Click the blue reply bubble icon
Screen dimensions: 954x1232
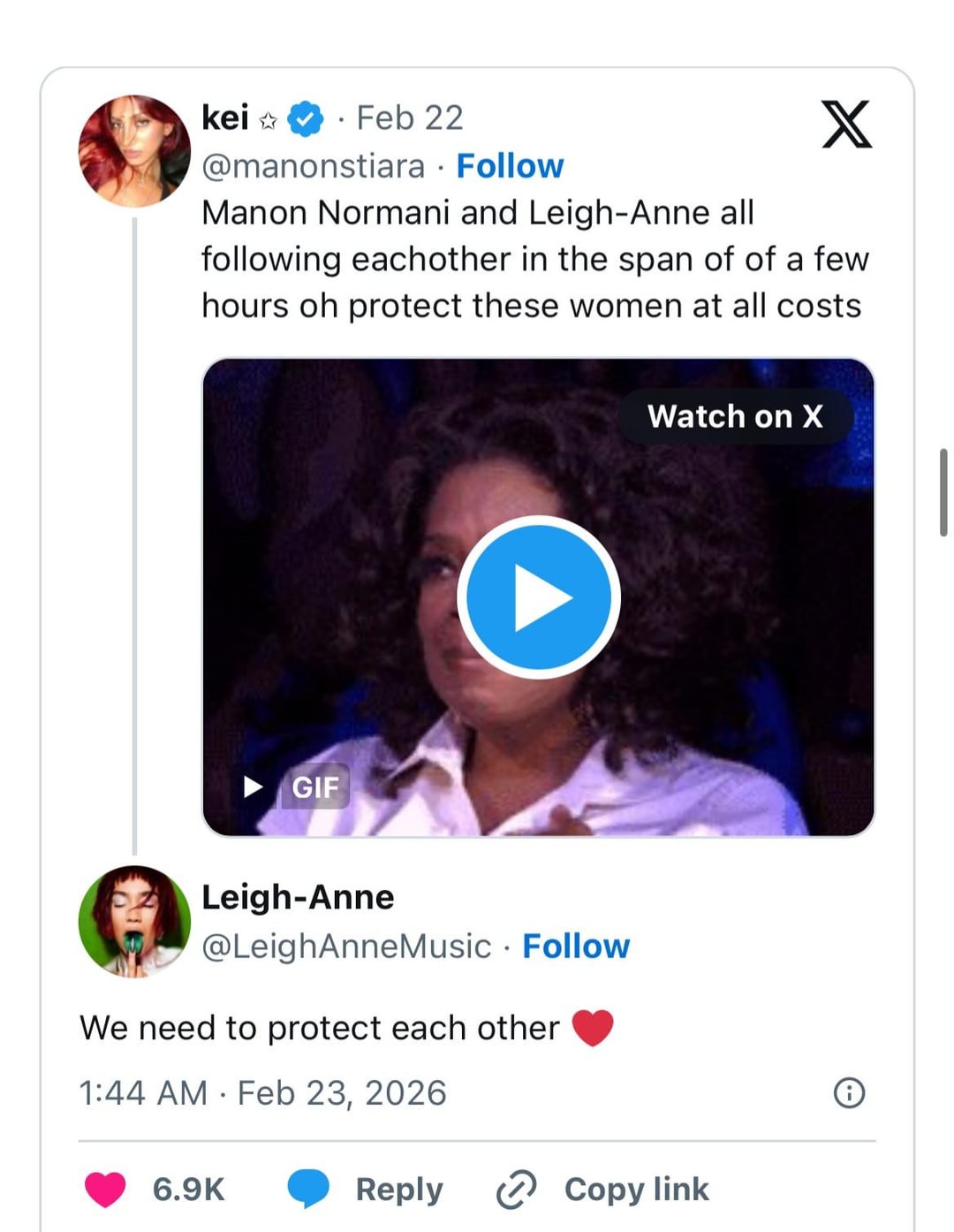pyautogui.click(x=308, y=1189)
